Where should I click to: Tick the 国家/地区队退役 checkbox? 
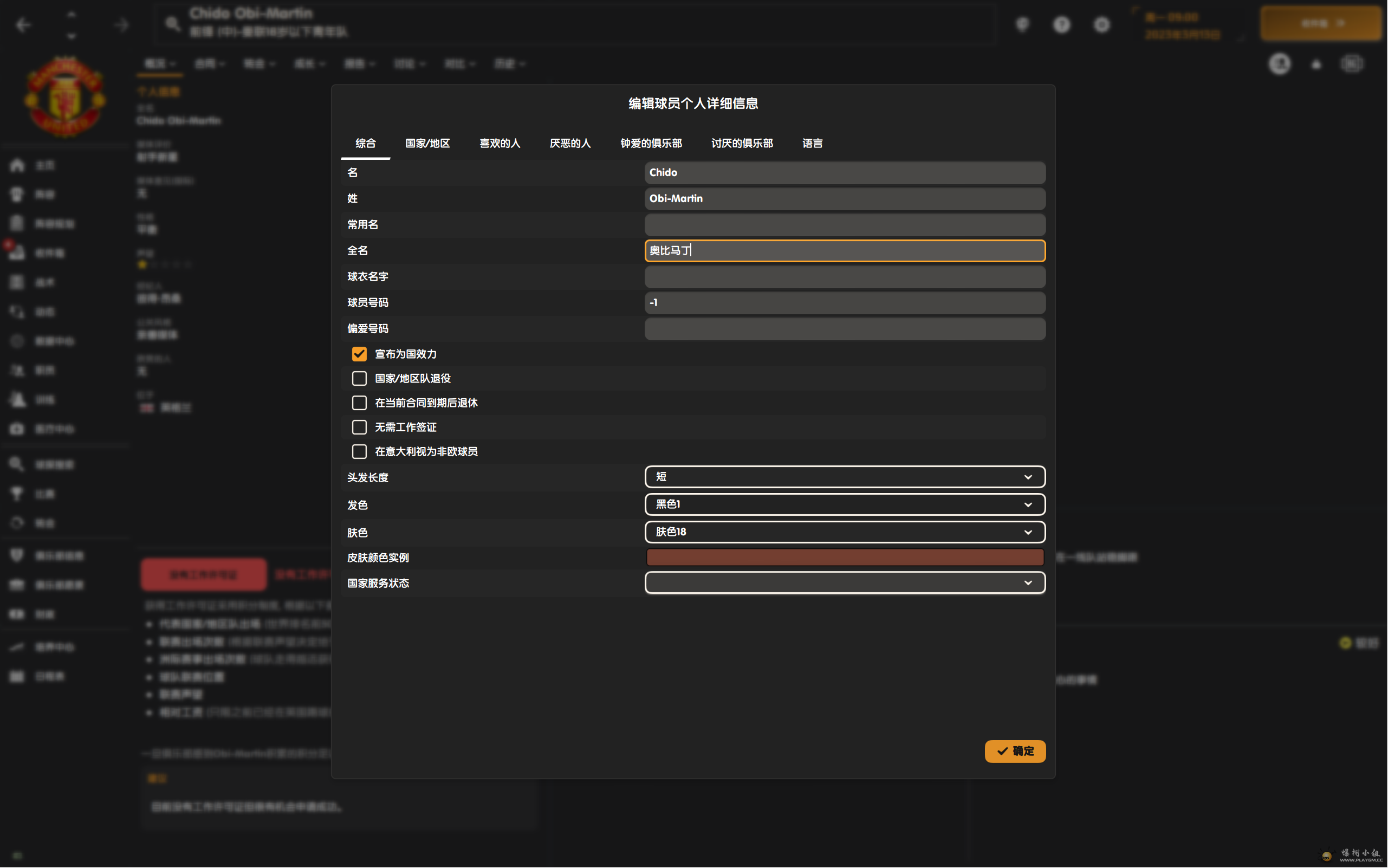click(359, 378)
